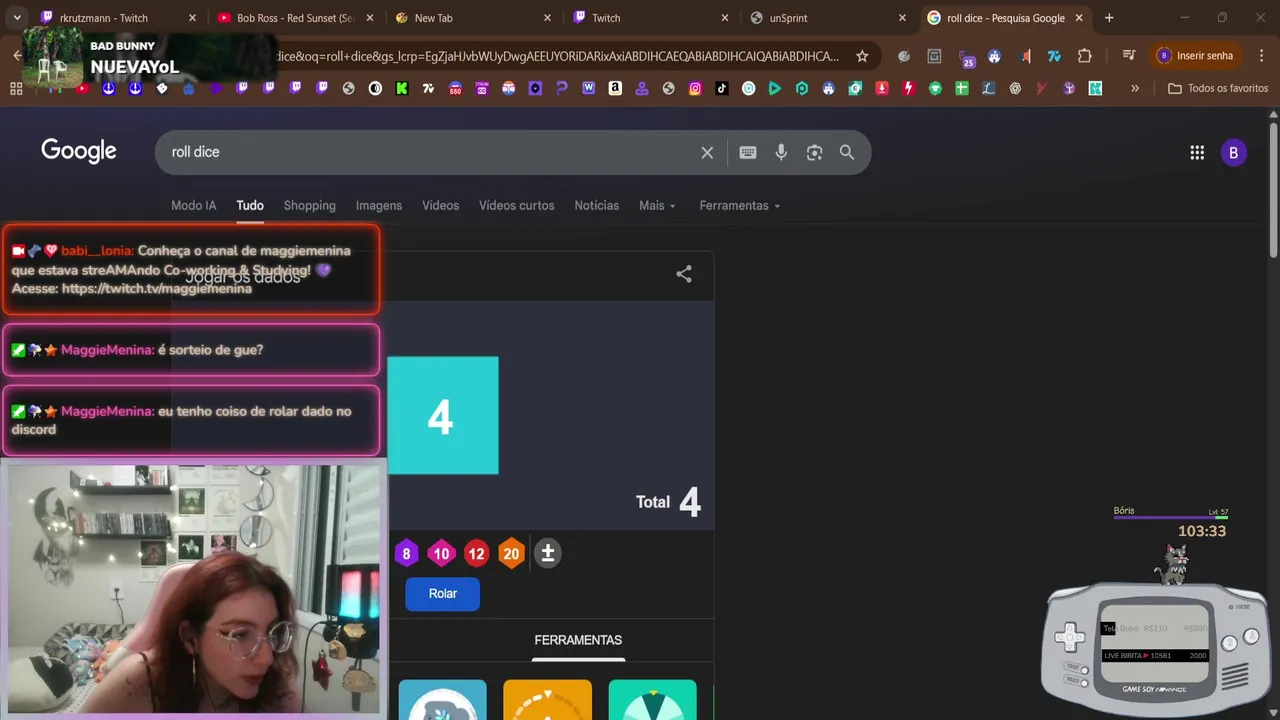Show hidden bookmarks via double chevron

(x=1134, y=88)
